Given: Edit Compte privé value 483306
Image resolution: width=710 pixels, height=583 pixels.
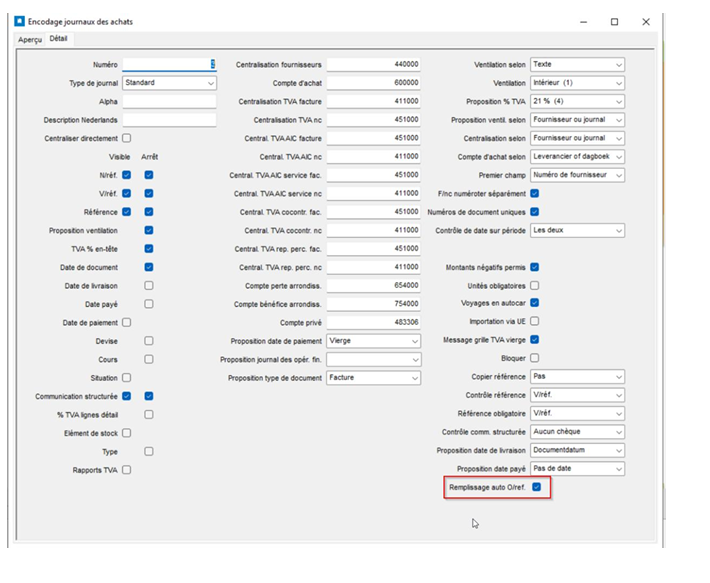Looking at the screenshot, I should [374, 322].
